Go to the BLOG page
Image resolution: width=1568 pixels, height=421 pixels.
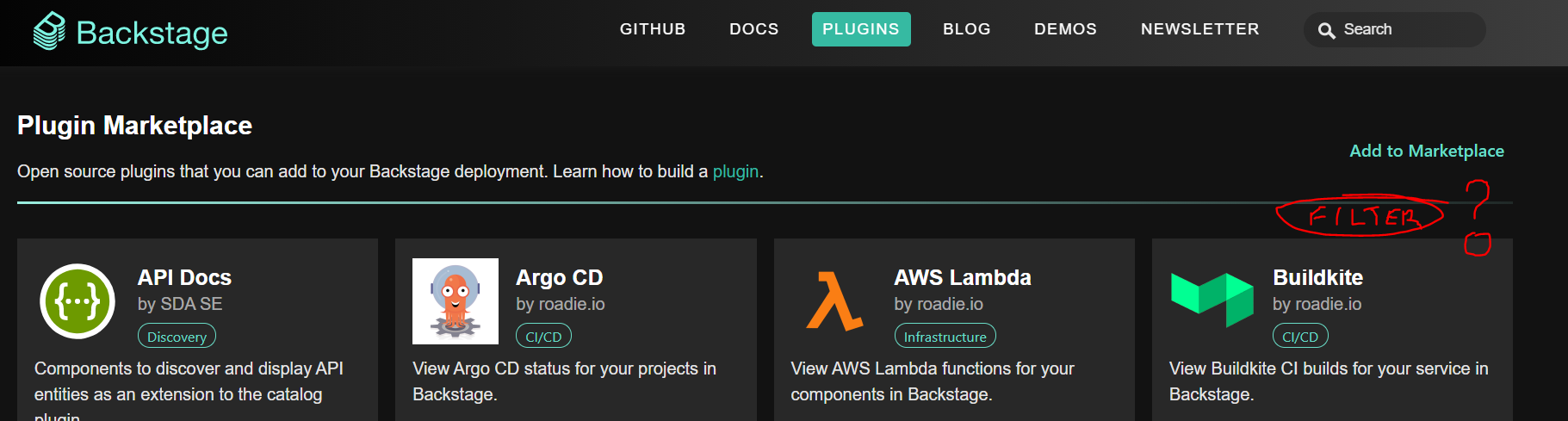pos(967,29)
